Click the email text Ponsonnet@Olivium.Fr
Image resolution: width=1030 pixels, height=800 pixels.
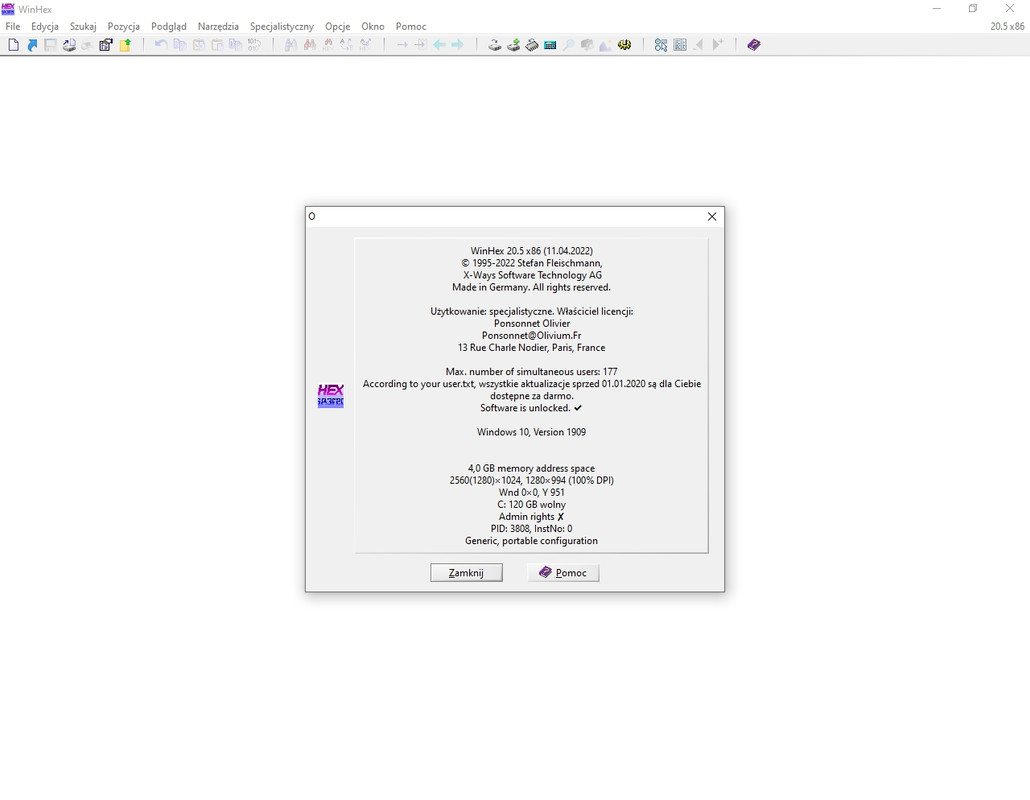[x=531, y=336]
